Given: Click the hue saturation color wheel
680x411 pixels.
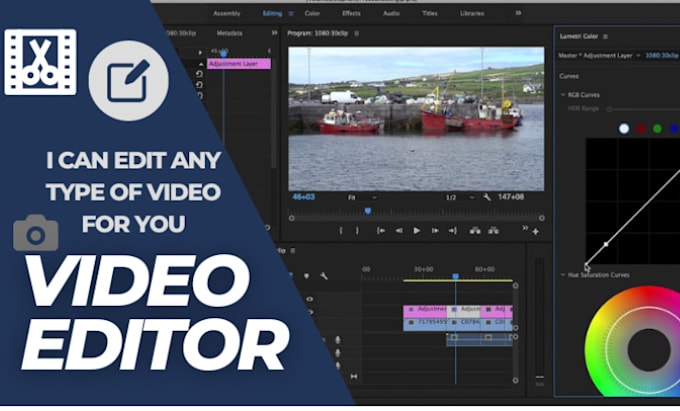Looking at the screenshot, I should (633, 341).
